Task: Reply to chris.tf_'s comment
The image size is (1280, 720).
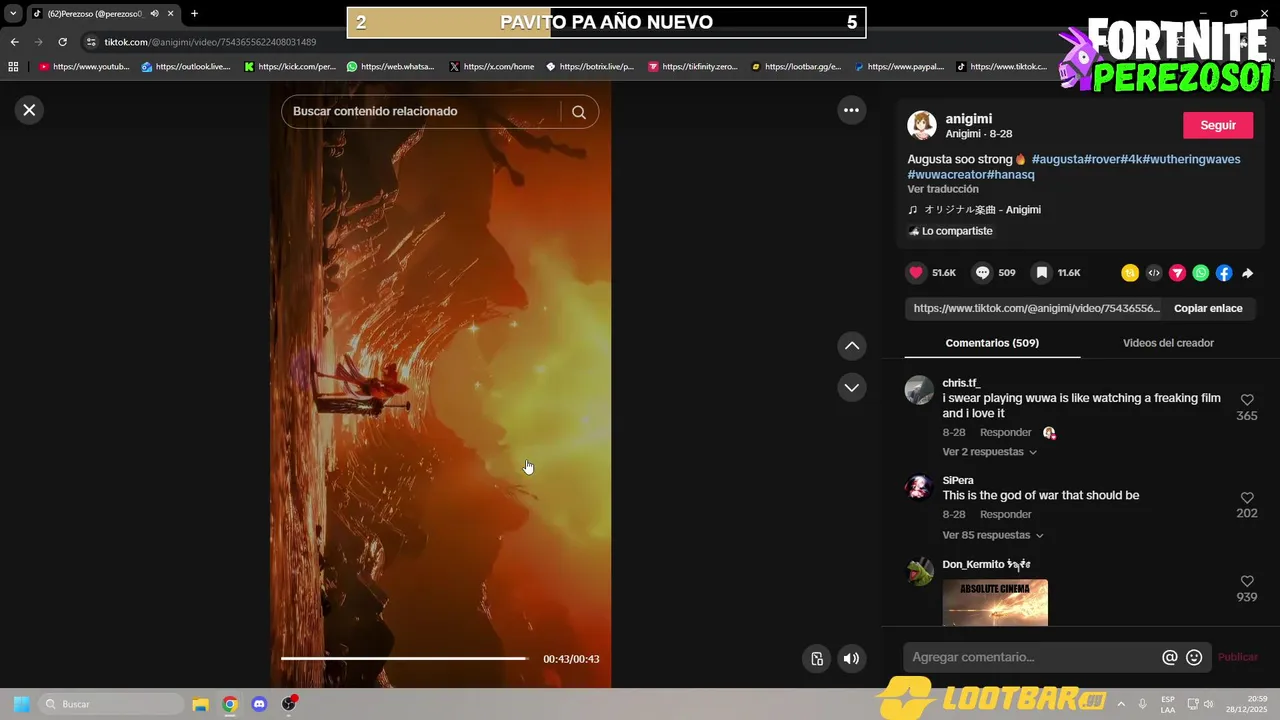Action: tap(1005, 433)
